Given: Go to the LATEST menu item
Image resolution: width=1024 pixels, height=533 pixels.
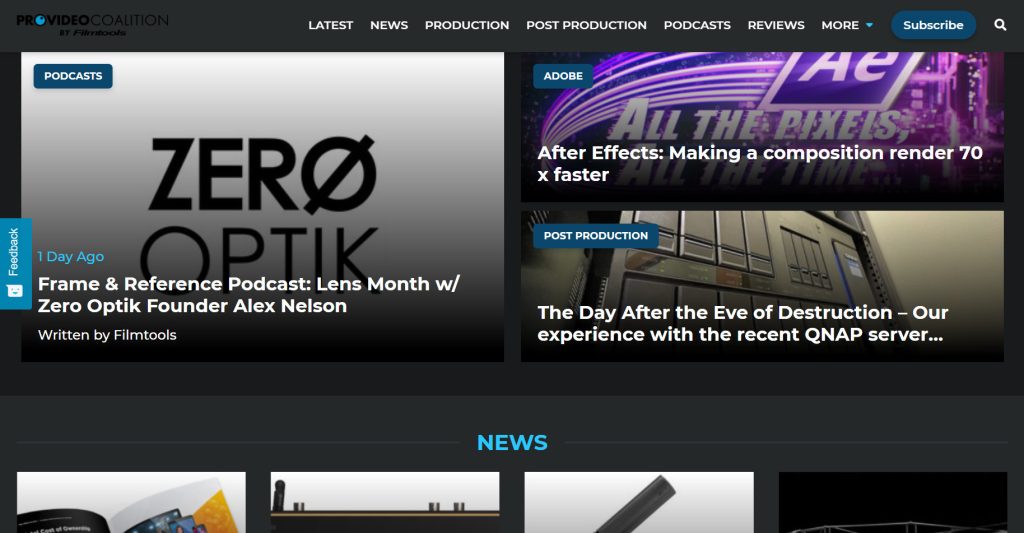Looking at the screenshot, I should (x=330, y=25).
